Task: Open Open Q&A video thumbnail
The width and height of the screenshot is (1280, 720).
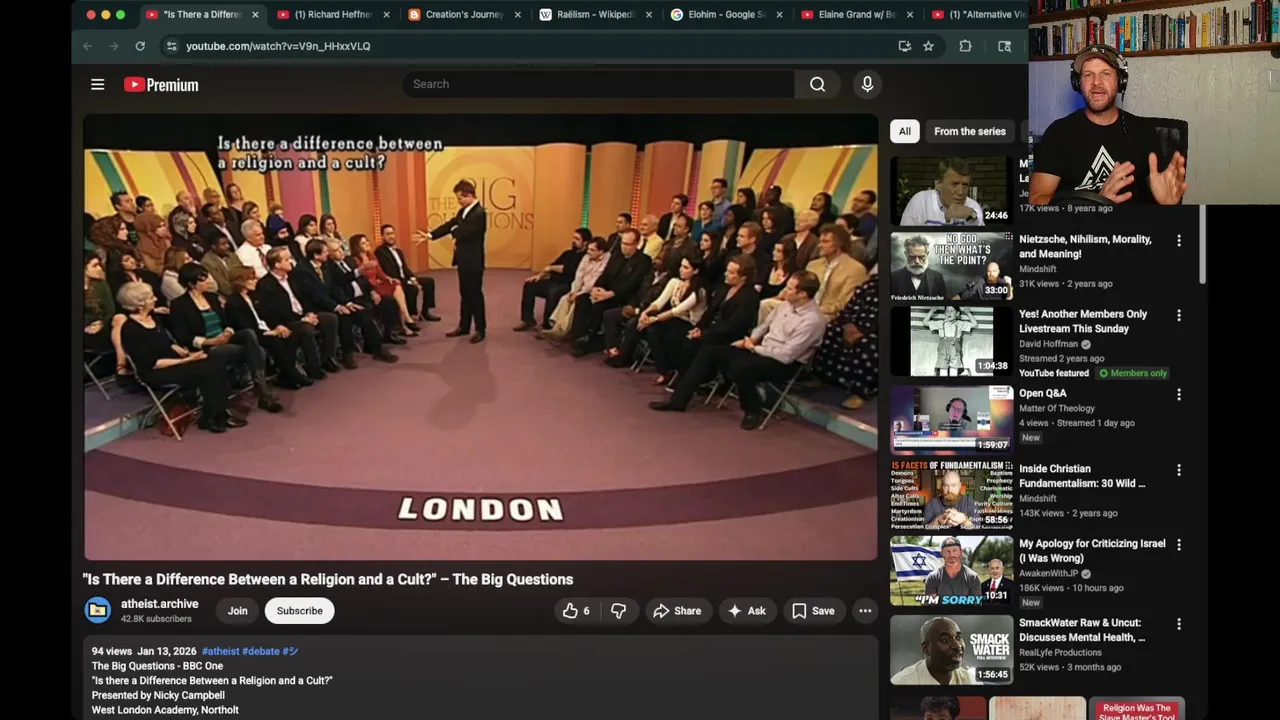Action: pyautogui.click(x=951, y=420)
